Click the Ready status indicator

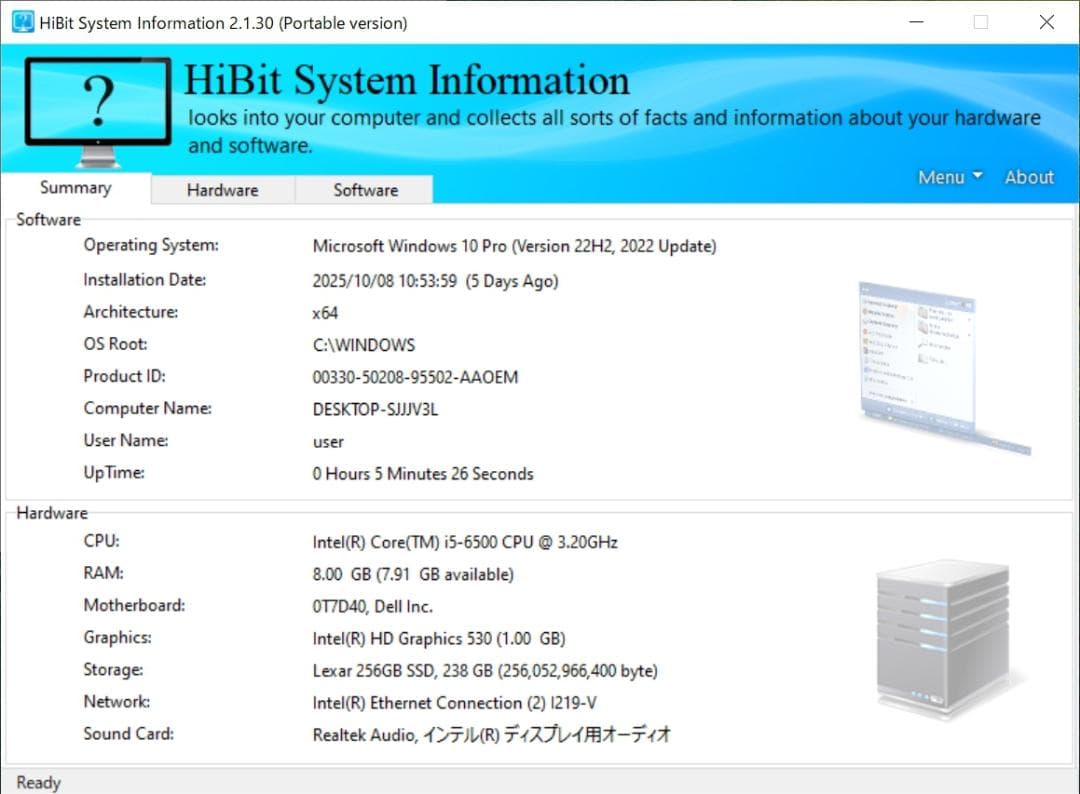(37, 782)
